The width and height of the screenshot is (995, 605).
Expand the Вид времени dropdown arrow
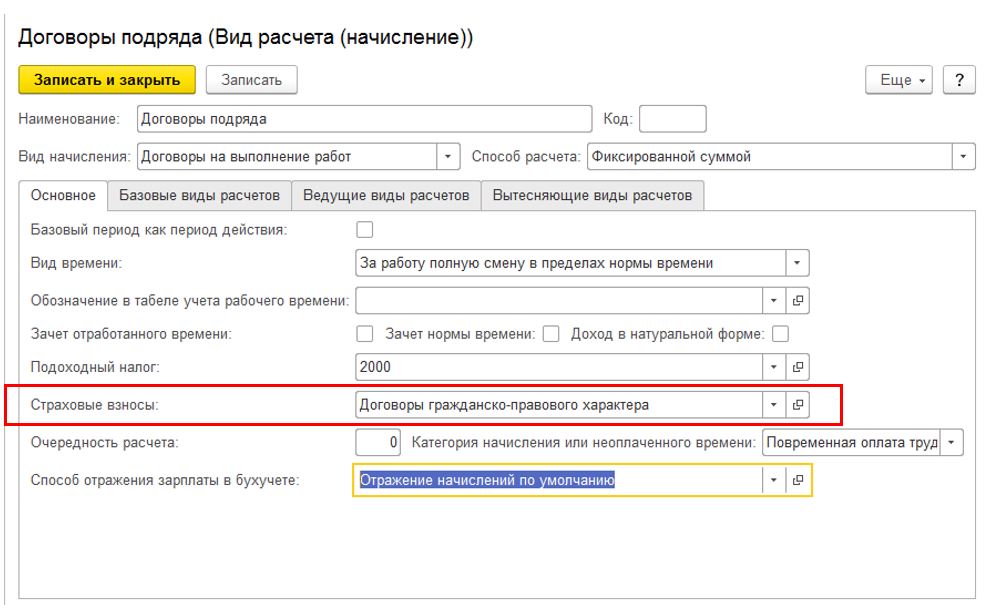797,263
